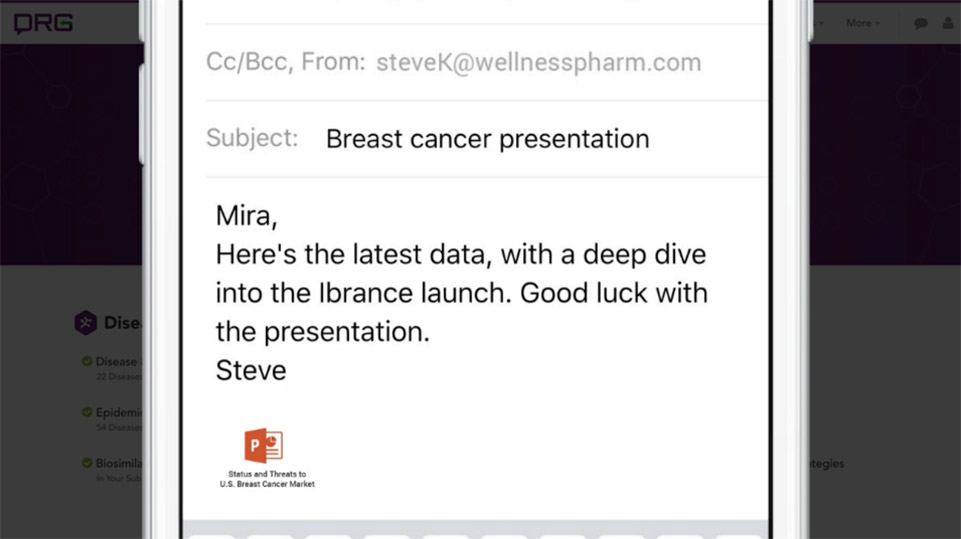This screenshot has width=961, height=539.
Task: Select the Status and Threats attachment label
Action: click(x=267, y=479)
